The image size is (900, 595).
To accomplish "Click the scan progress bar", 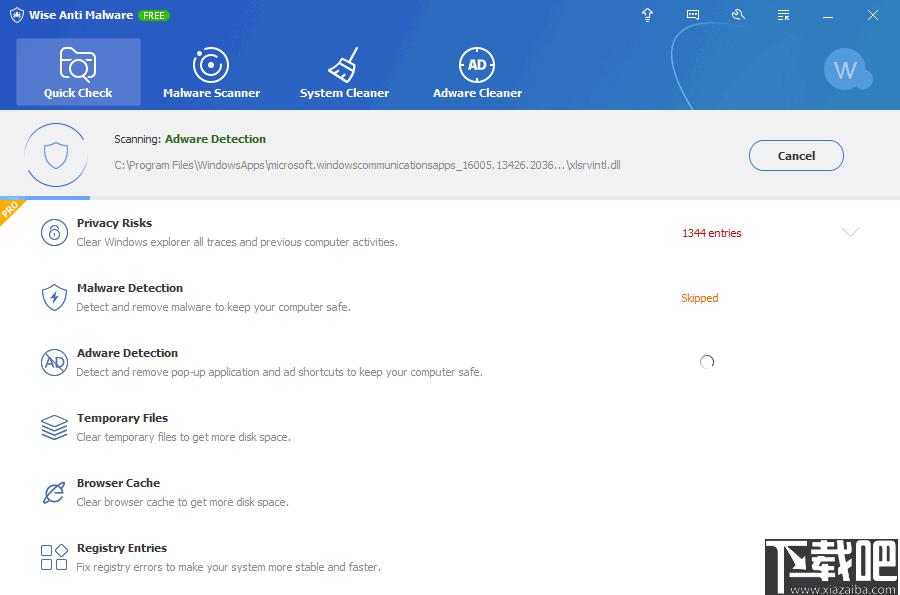I will point(450,198).
